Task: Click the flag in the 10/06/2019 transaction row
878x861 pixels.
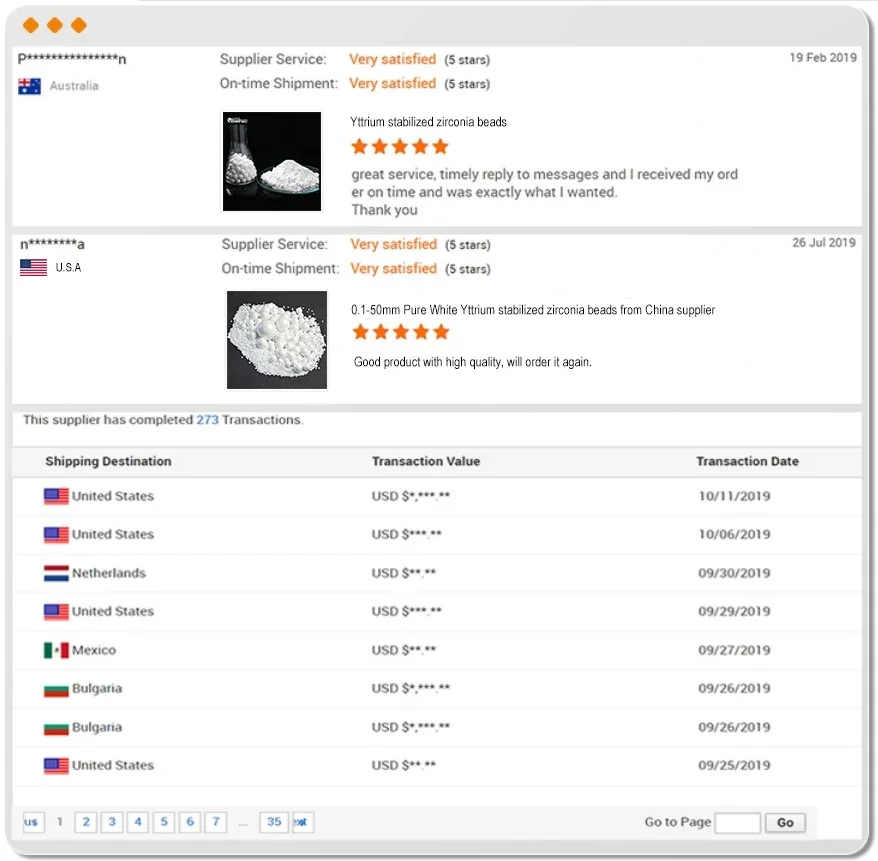Action: coord(56,535)
